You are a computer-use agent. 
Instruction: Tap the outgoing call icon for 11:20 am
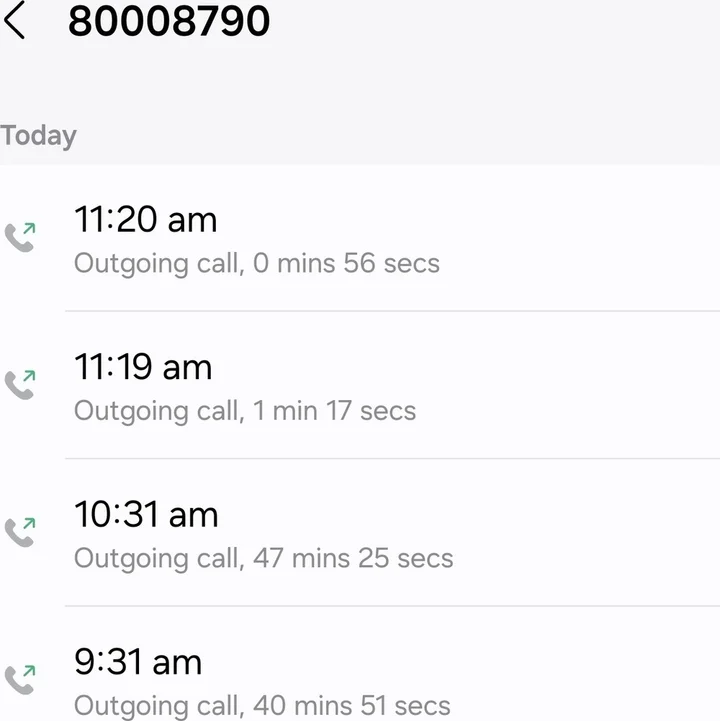click(x=20, y=236)
